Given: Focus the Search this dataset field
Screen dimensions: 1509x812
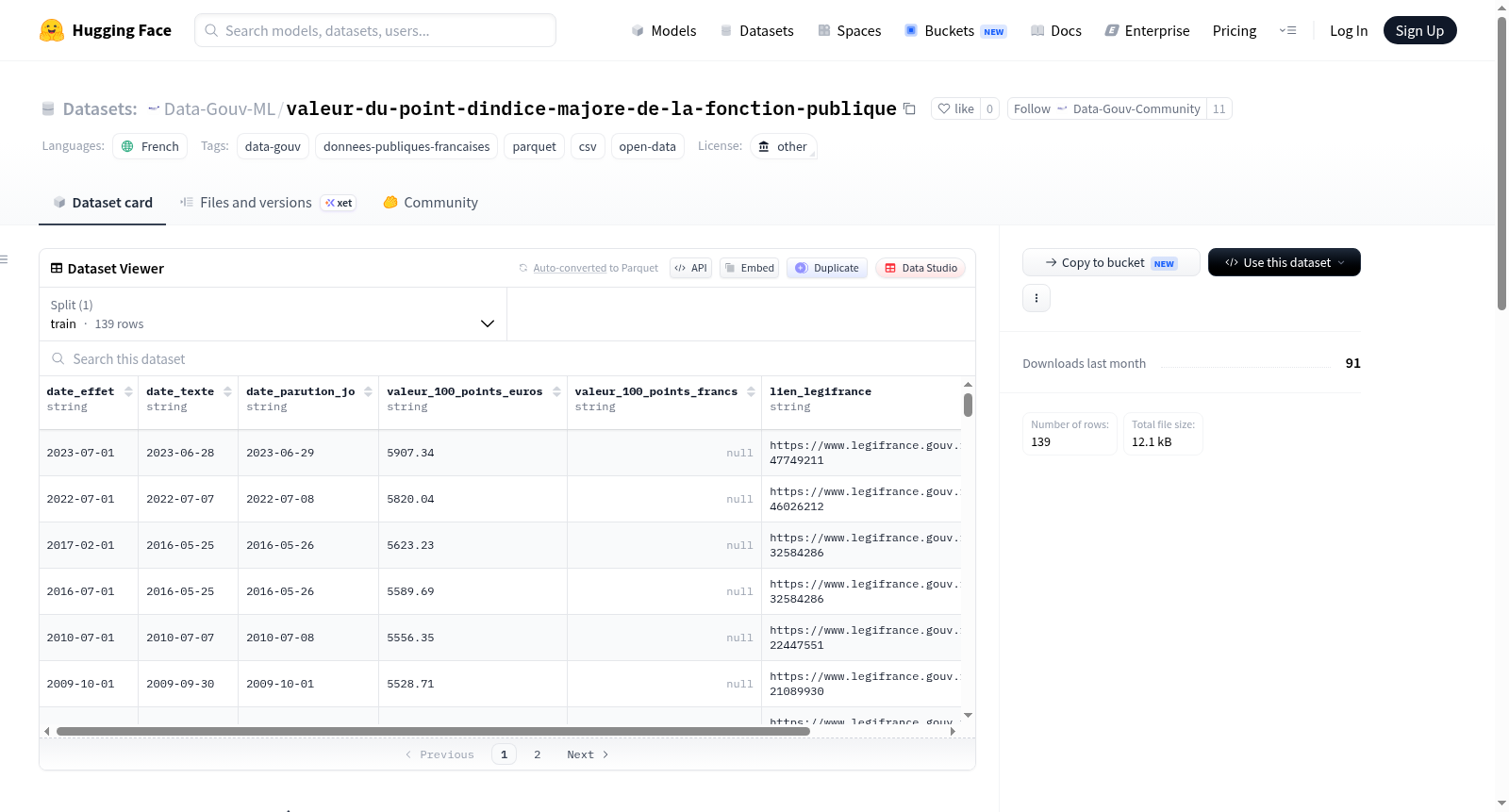Looking at the screenshot, I should [x=507, y=358].
